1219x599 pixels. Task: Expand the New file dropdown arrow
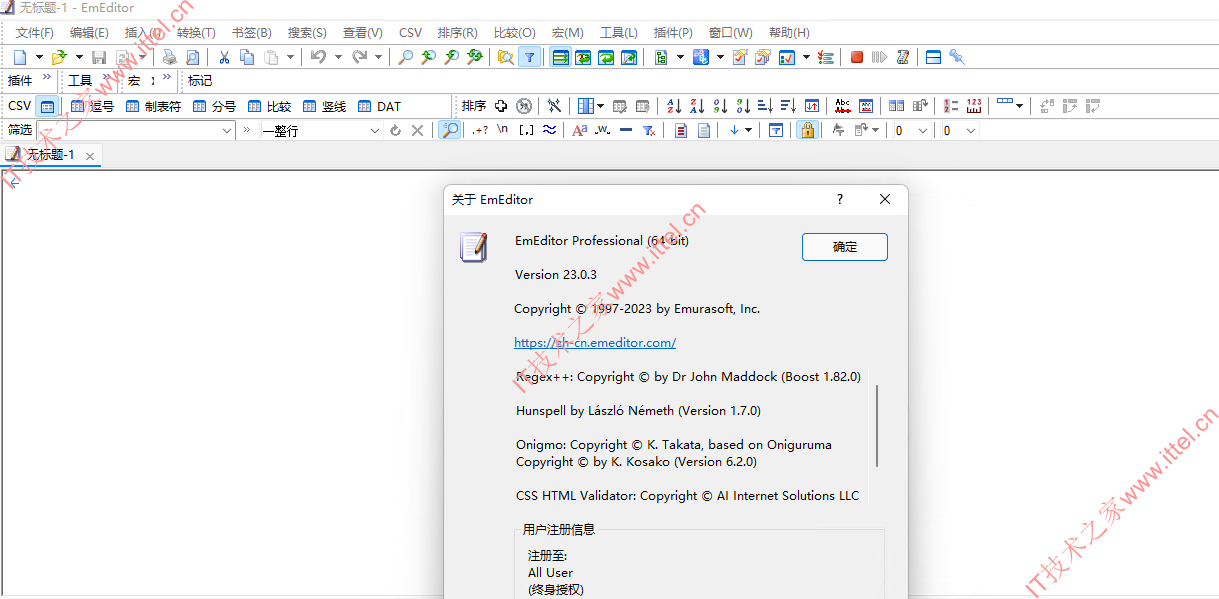tap(39, 57)
